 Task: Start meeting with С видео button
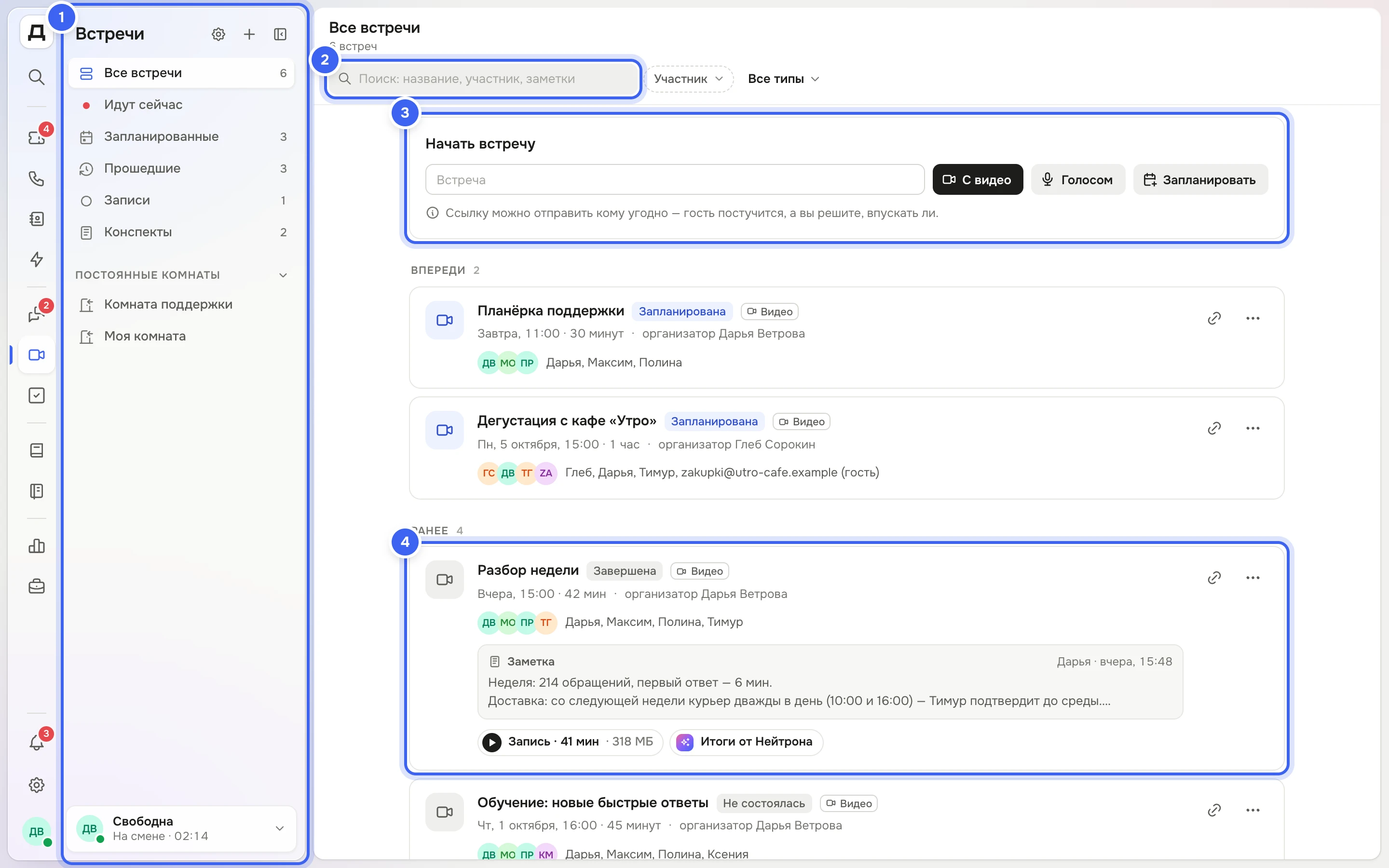point(978,180)
